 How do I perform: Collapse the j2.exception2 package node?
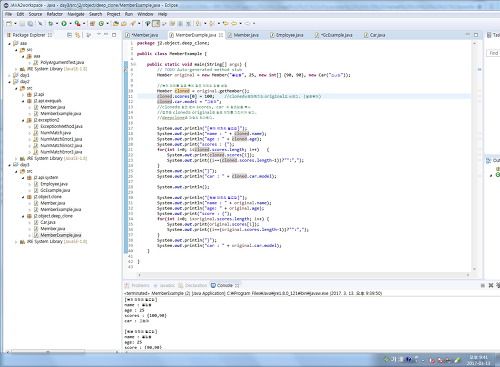coord(23,120)
